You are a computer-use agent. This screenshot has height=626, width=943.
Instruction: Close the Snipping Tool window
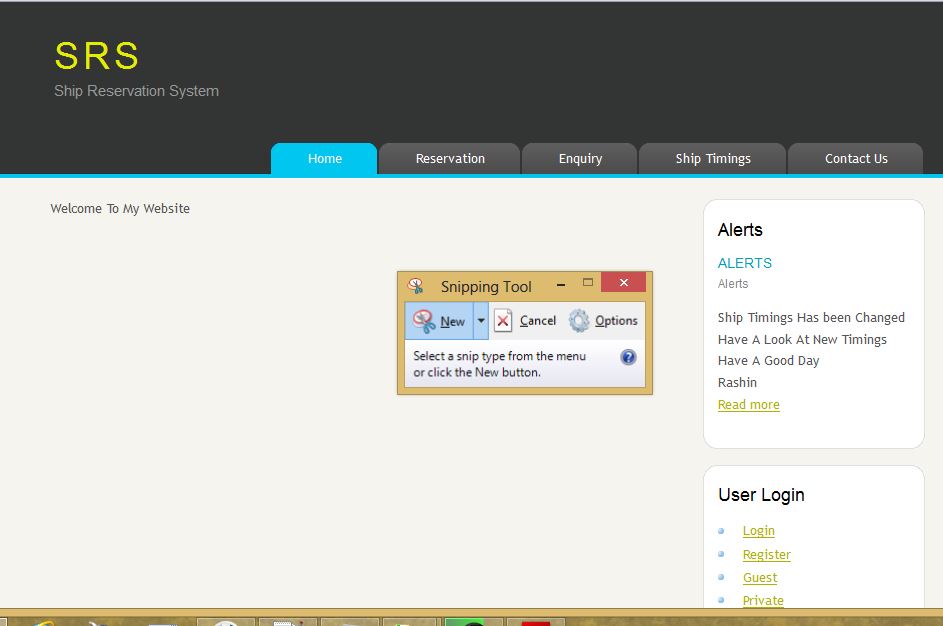point(623,283)
